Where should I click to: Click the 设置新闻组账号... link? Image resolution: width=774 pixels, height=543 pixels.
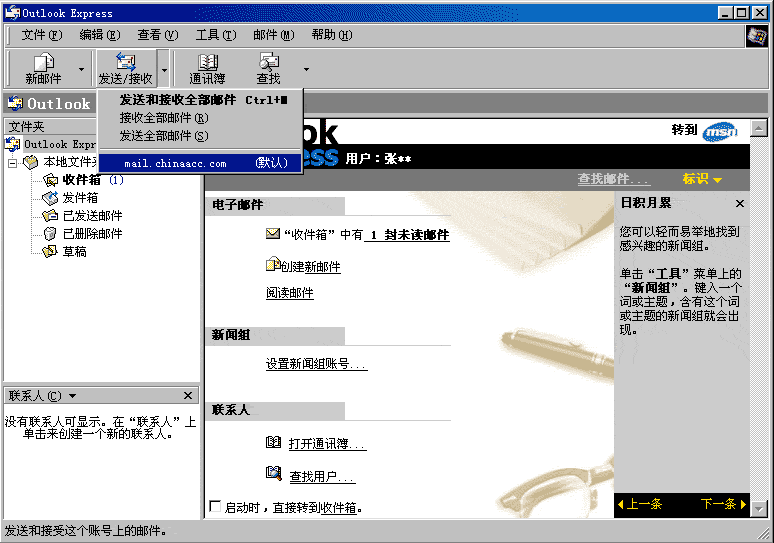click(x=316, y=364)
